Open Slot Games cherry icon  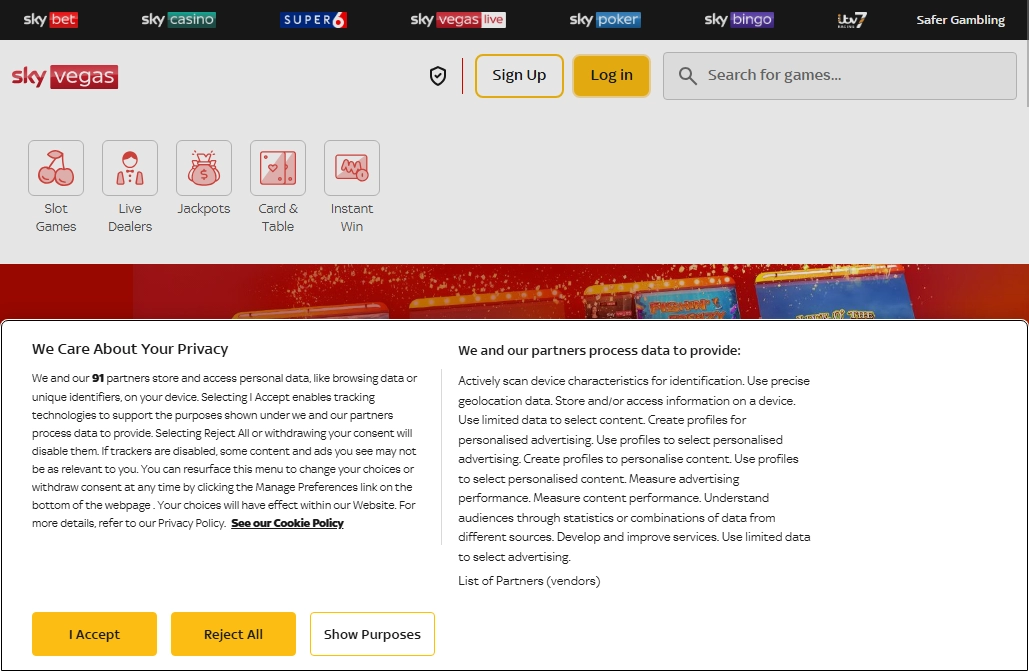(56, 168)
